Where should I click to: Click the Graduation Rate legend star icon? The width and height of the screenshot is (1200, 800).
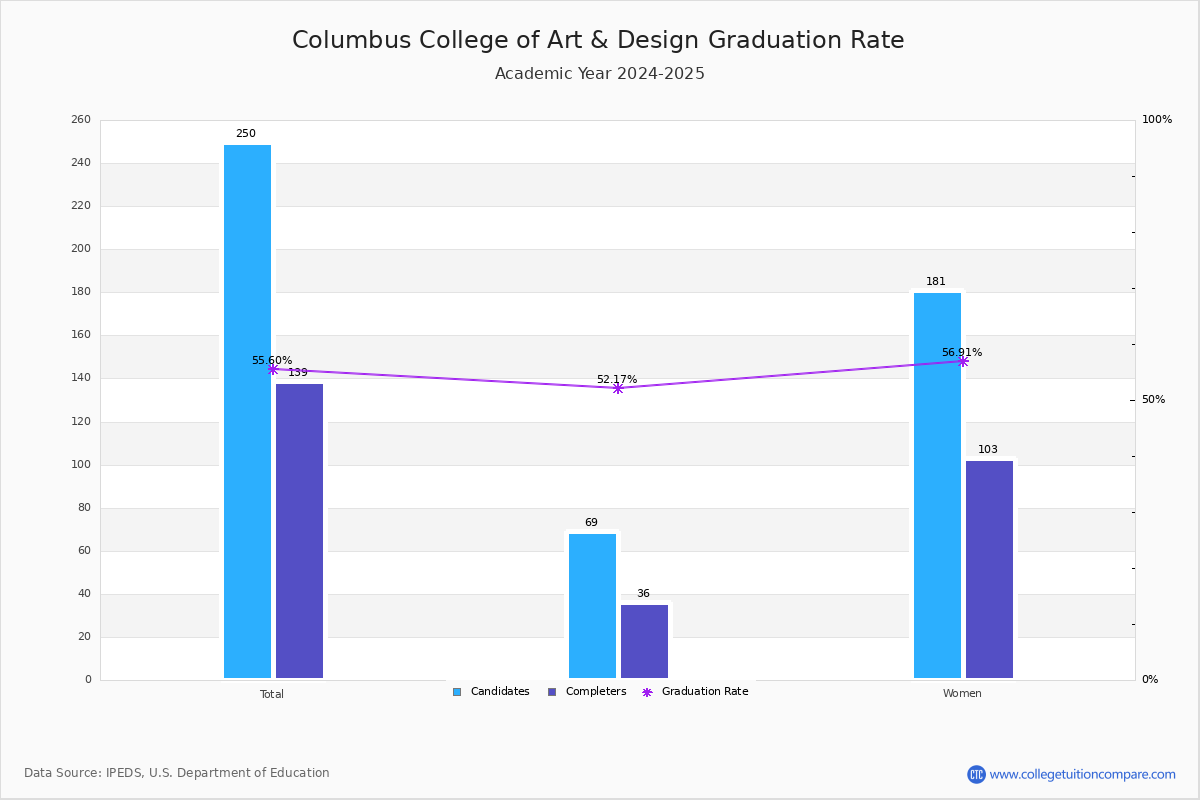click(647, 692)
